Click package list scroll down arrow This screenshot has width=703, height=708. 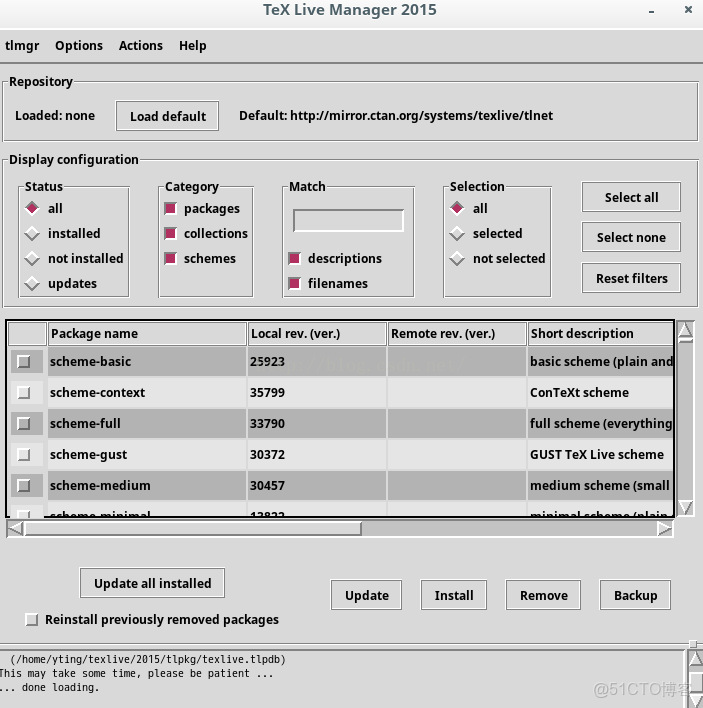(685, 508)
